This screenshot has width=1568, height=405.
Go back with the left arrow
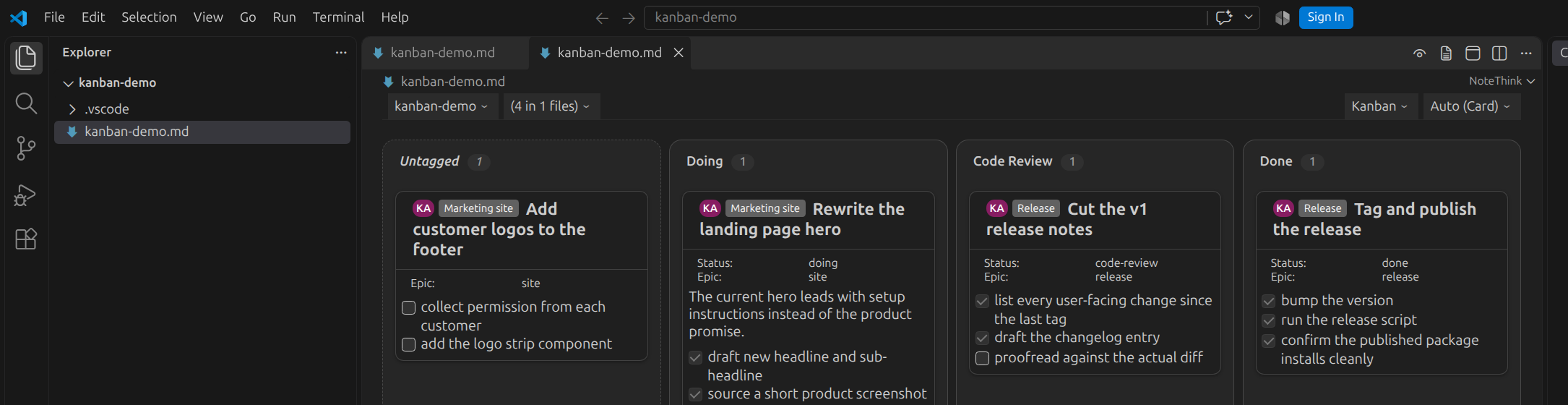pos(601,18)
